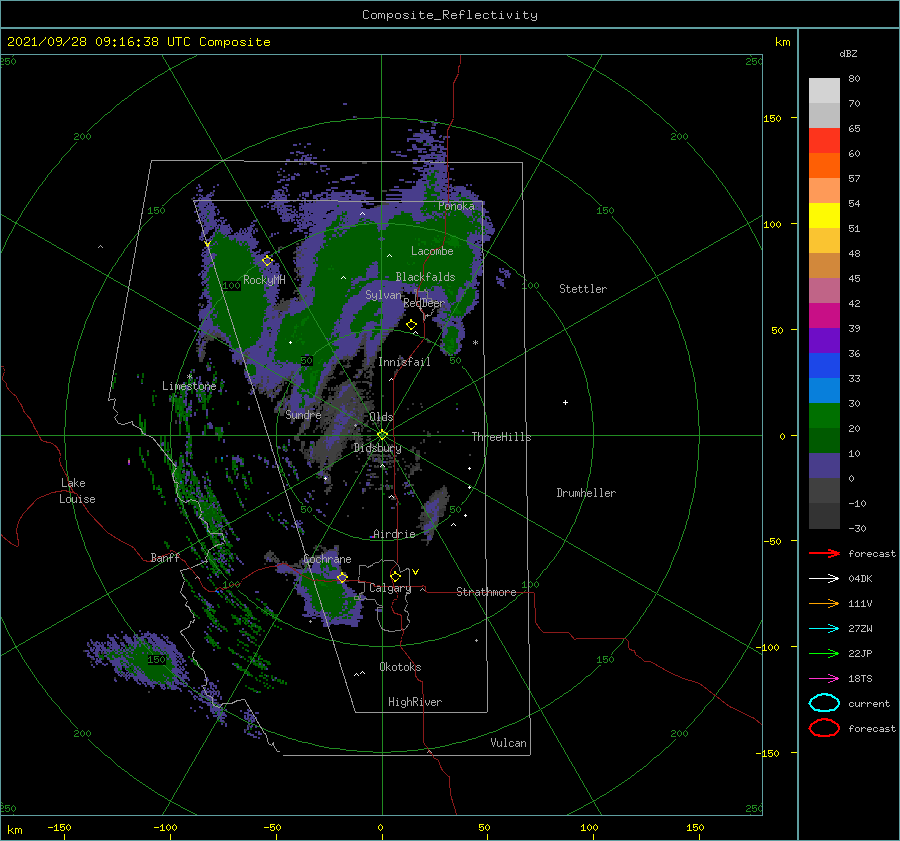Click the yellow diamond marker above Calgary label

pos(395,576)
